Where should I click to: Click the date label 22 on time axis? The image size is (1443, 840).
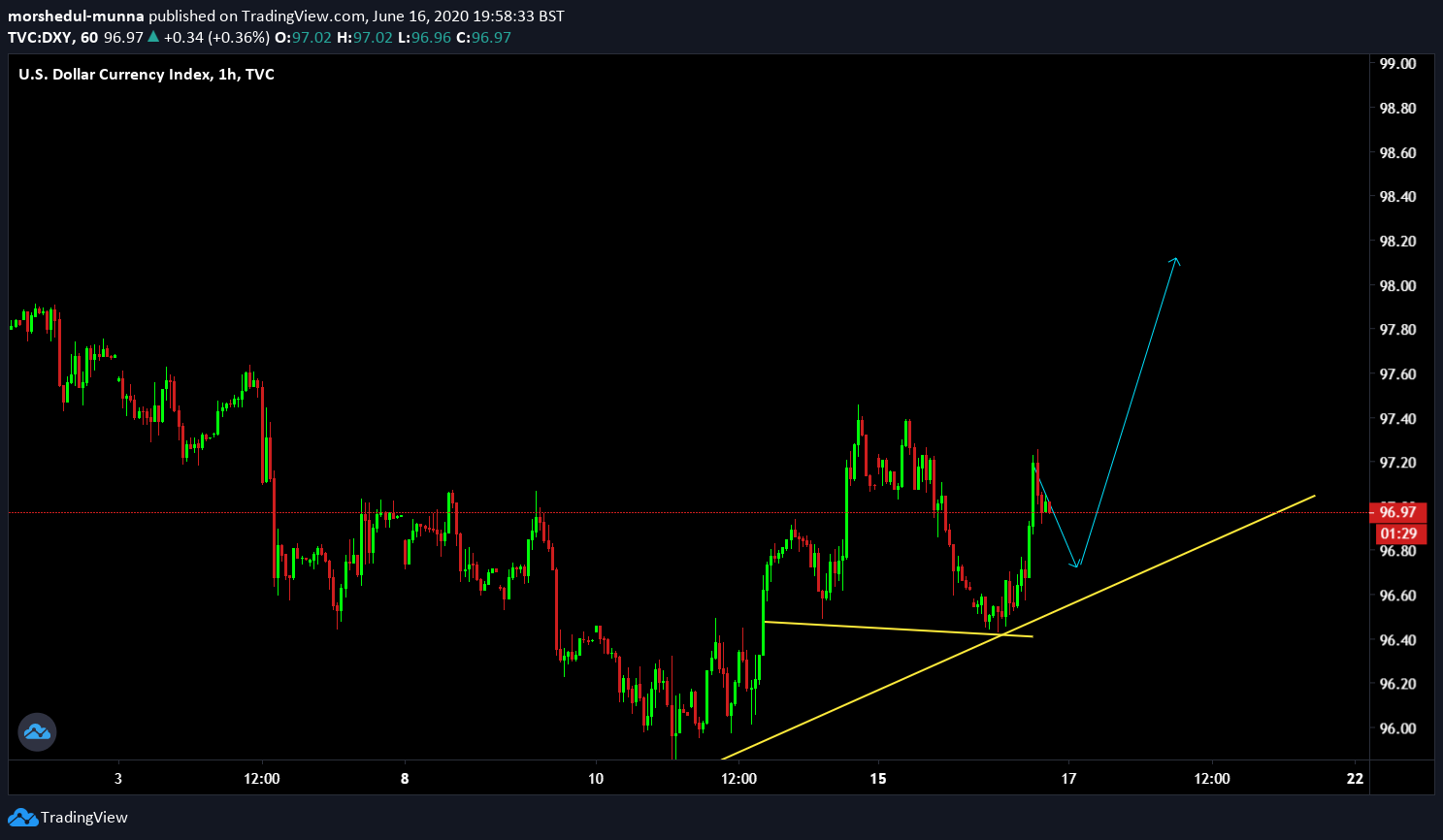1356,779
